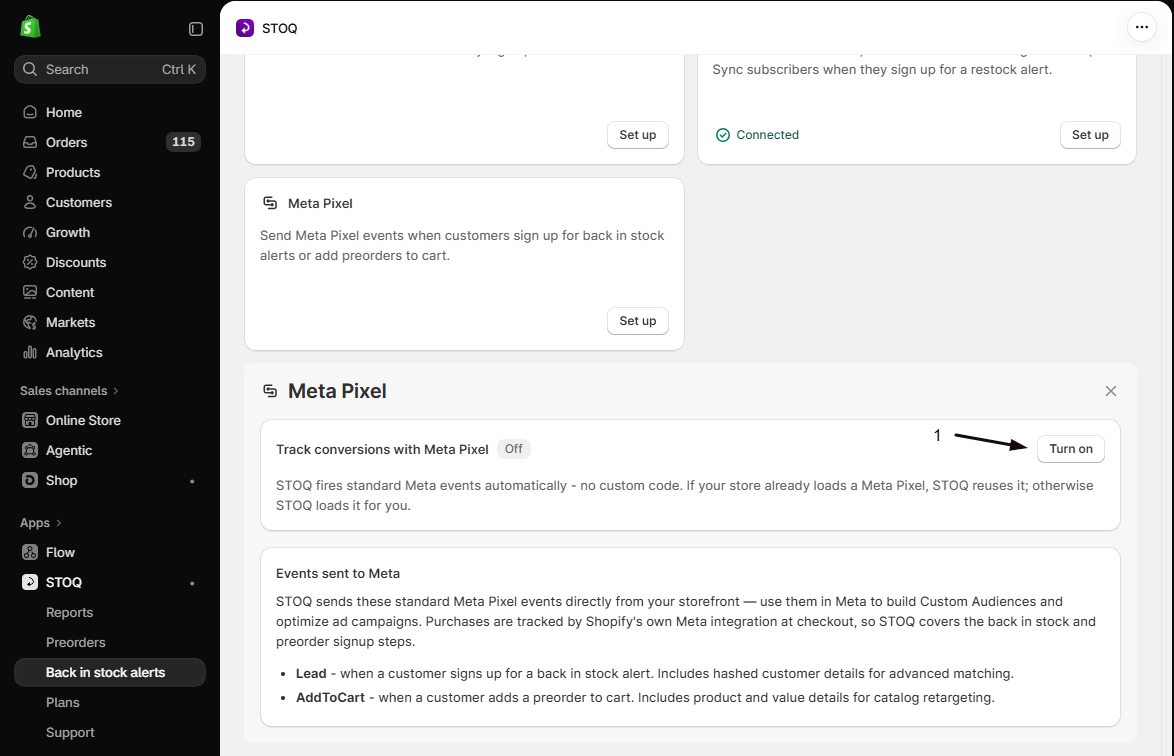Open Customers page
This screenshot has height=756, width=1174.
pos(110,202)
